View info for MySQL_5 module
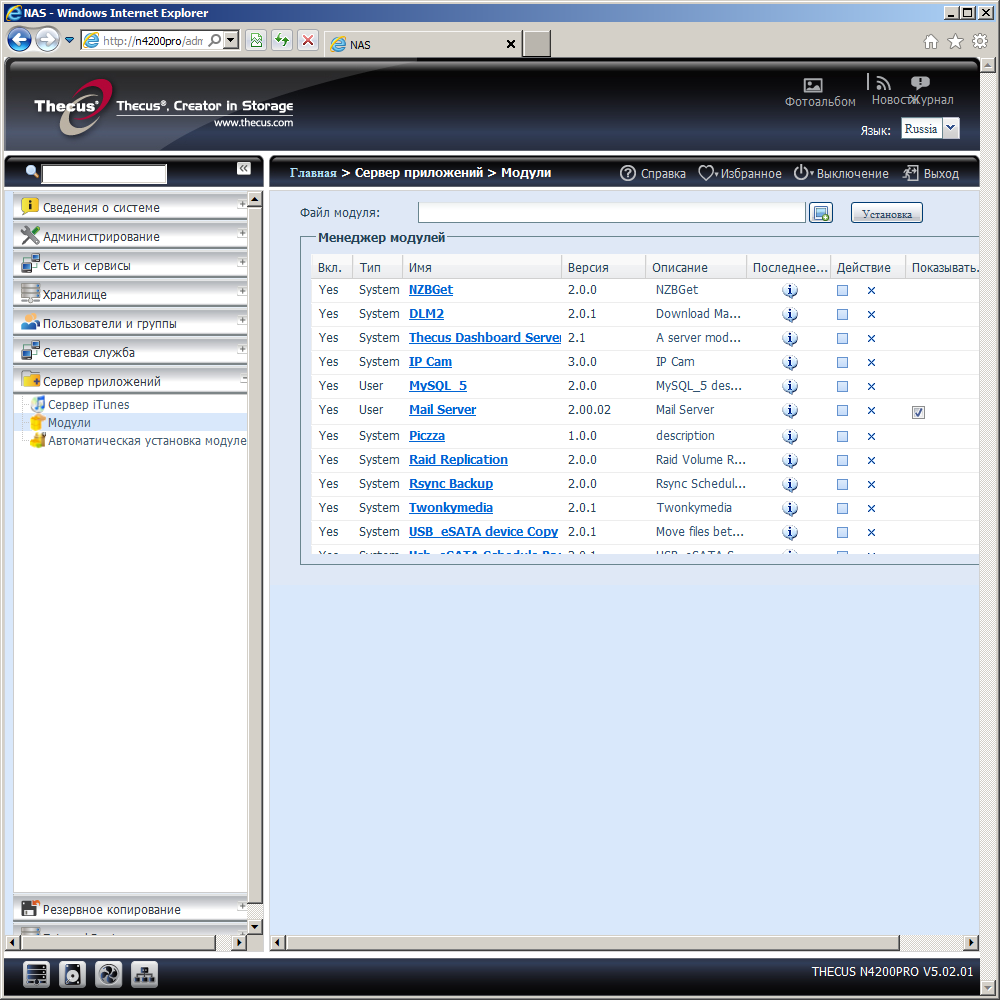 tap(790, 386)
